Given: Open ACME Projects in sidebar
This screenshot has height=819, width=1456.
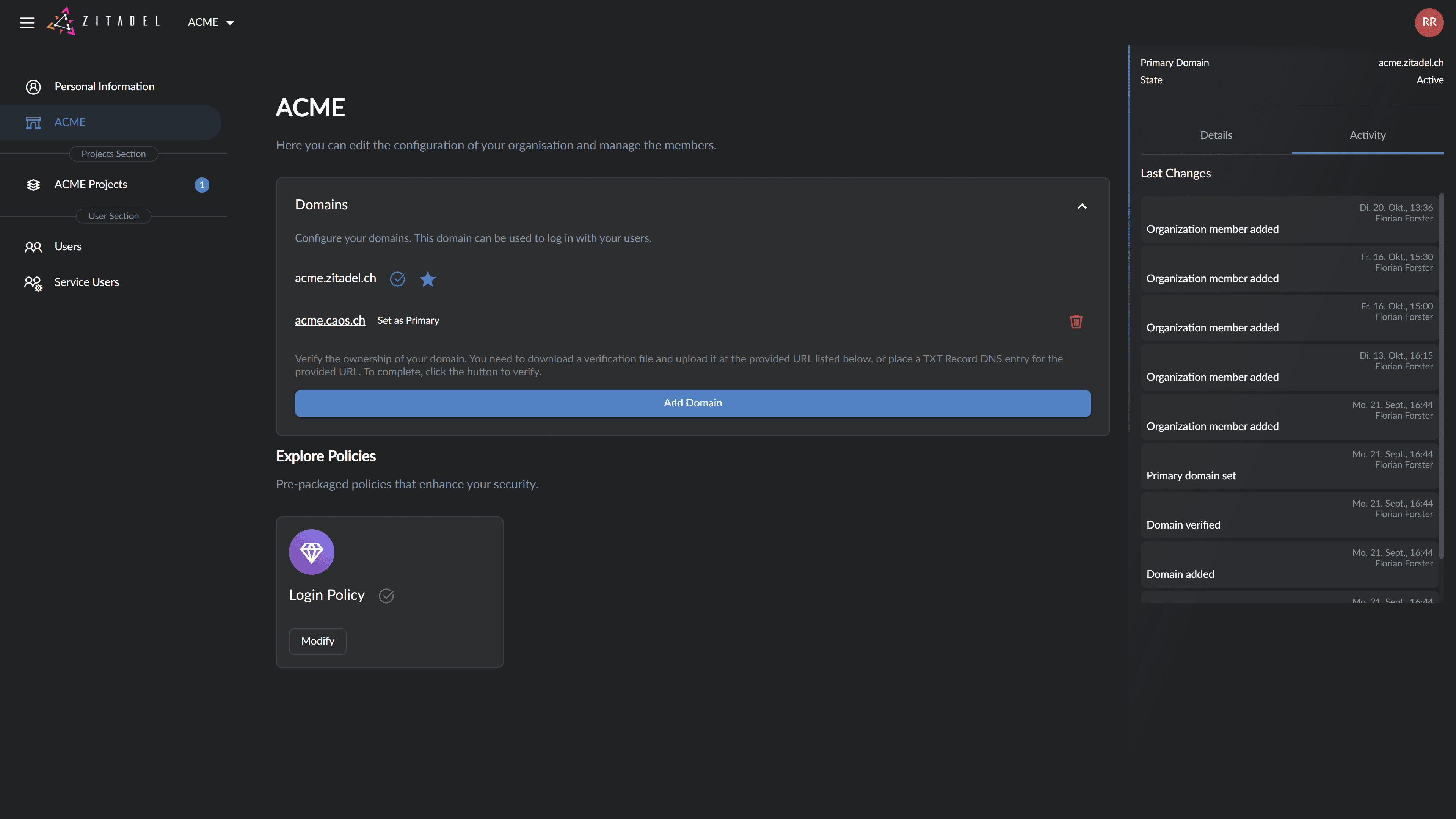Looking at the screenshot, I should tap(91, 184).
